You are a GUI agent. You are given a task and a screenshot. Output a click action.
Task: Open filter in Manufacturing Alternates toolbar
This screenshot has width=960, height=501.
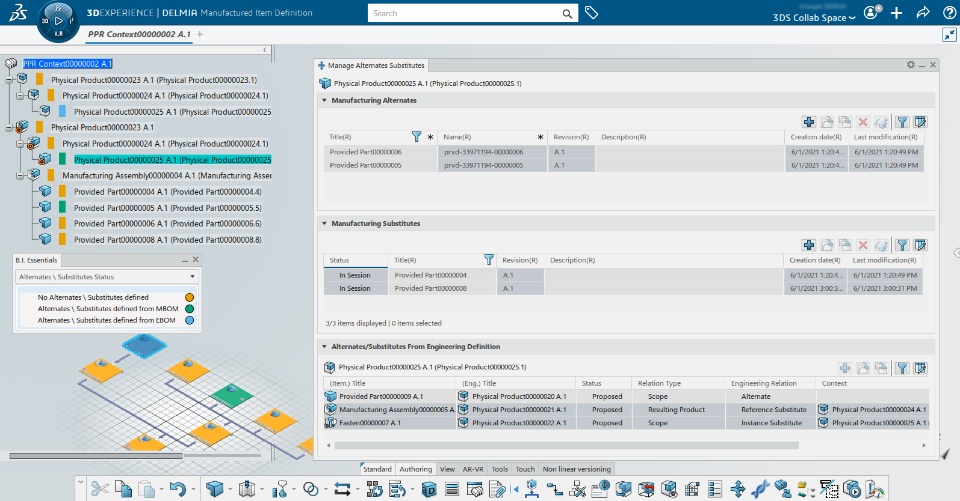point(902,122)
